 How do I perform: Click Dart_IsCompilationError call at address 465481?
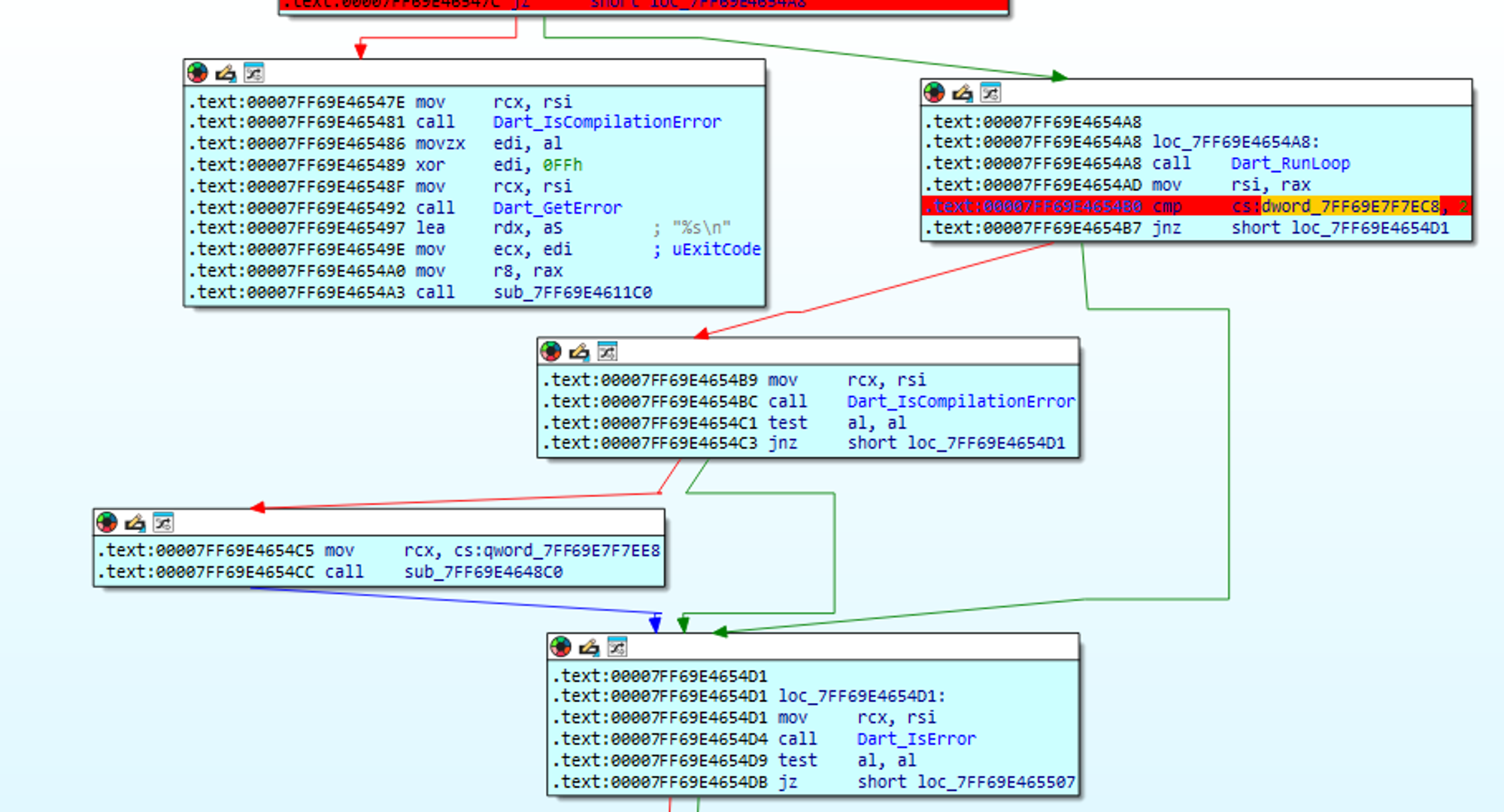pyautogui.click(x=607, y=122)
